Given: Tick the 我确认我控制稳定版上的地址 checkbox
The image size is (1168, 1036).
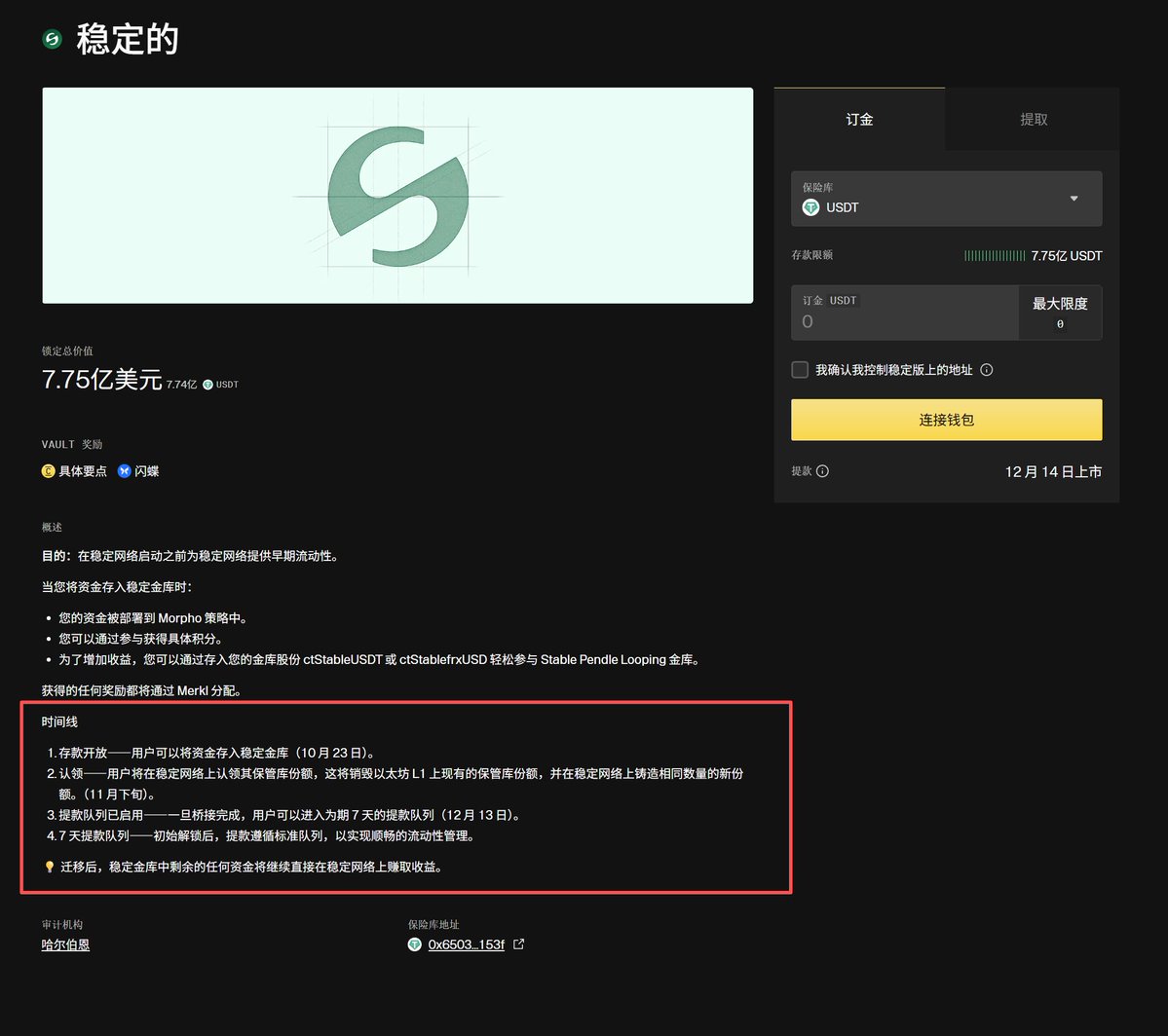Looking at the screenshot, I should [x=799, y=370].
